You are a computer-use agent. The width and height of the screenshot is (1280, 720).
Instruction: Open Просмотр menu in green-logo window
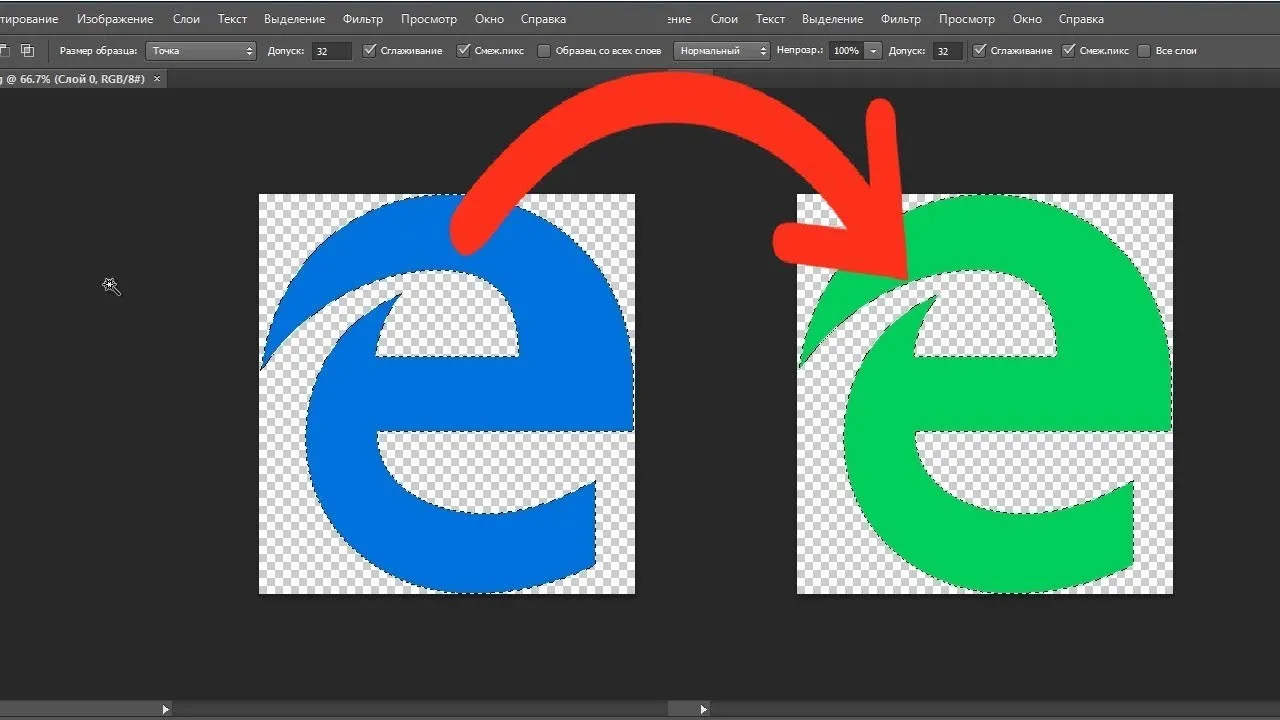(x=966, y=19)
